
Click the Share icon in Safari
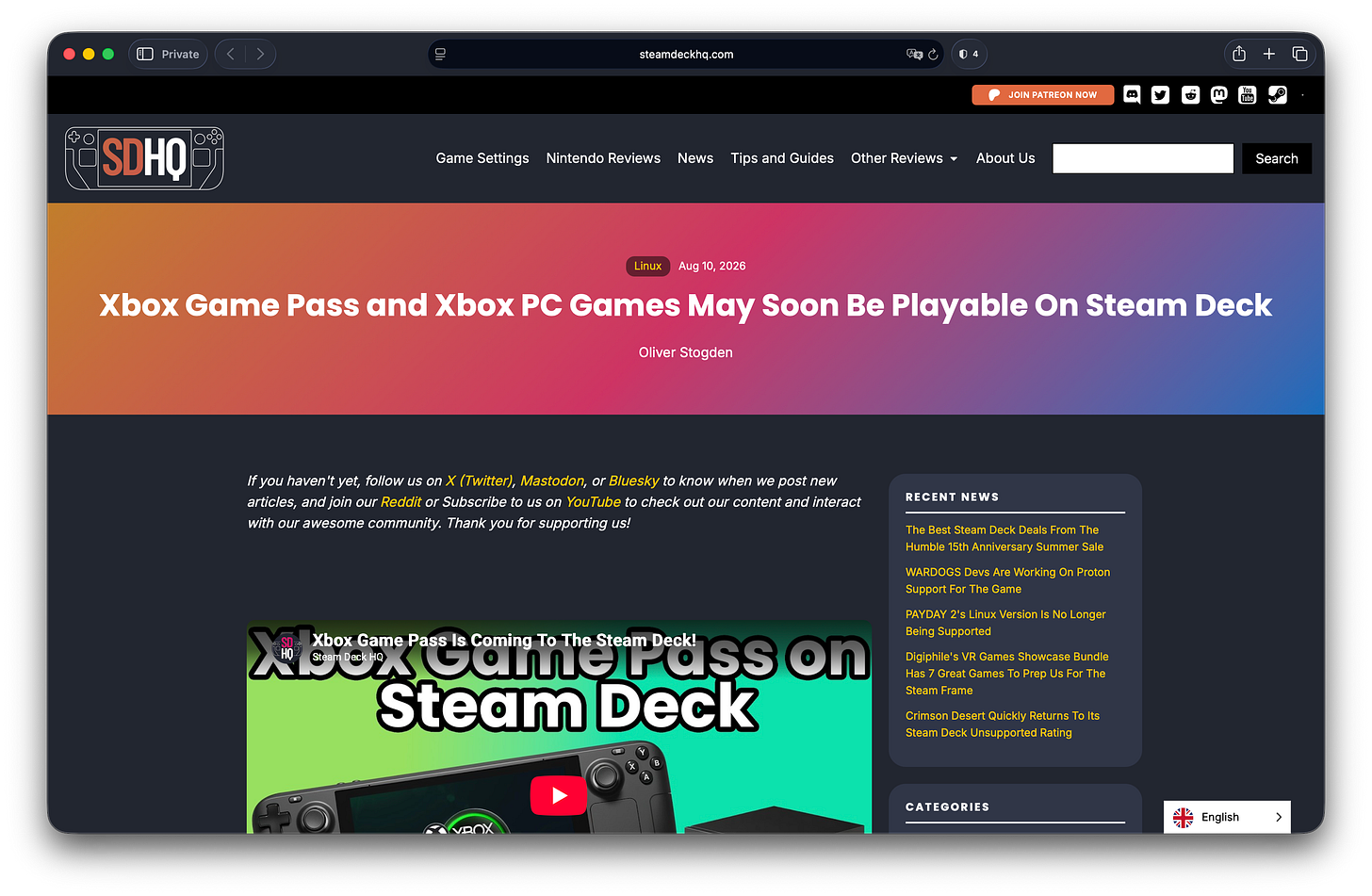point(1239,54)
